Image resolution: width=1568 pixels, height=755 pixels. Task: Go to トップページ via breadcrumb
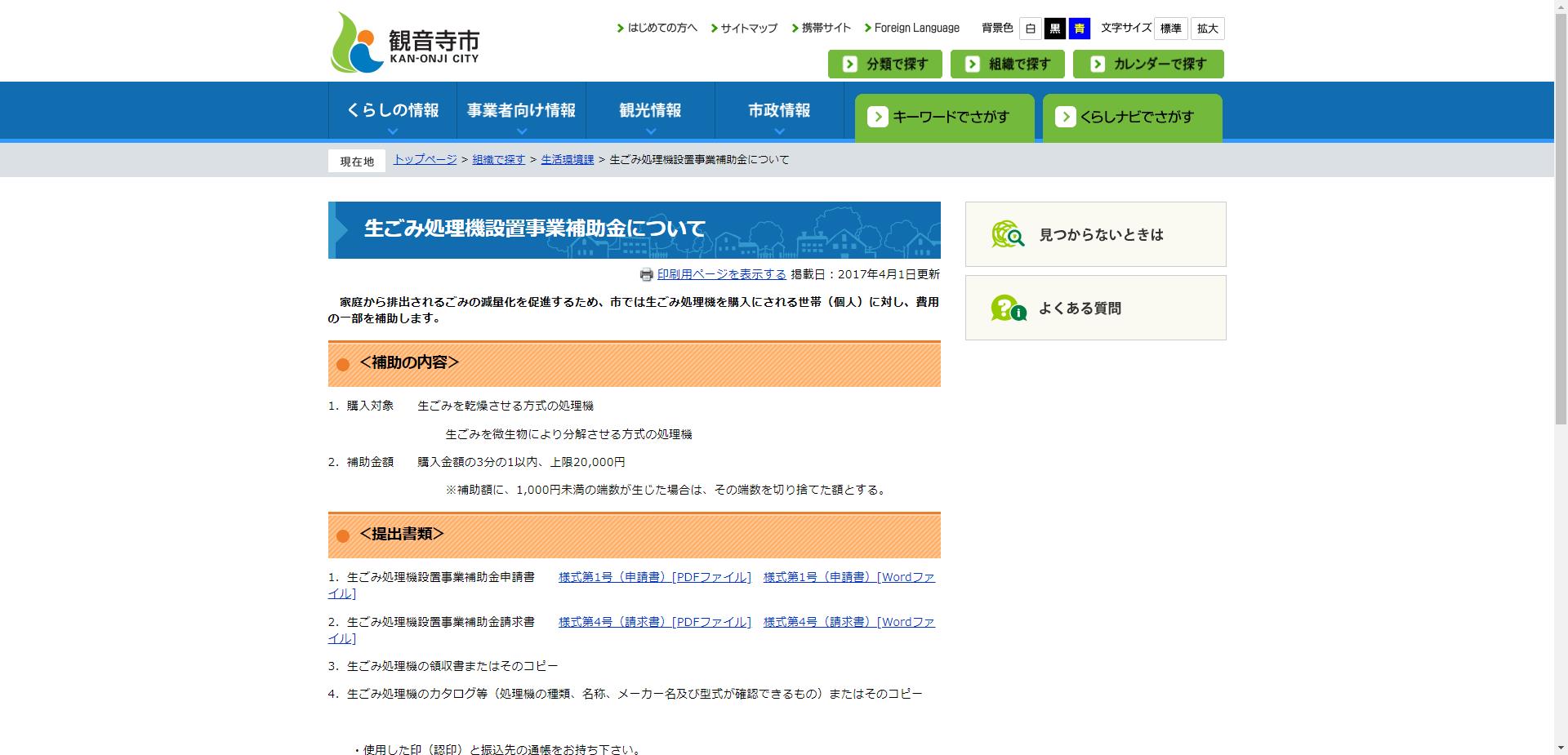tap(424, 160)
